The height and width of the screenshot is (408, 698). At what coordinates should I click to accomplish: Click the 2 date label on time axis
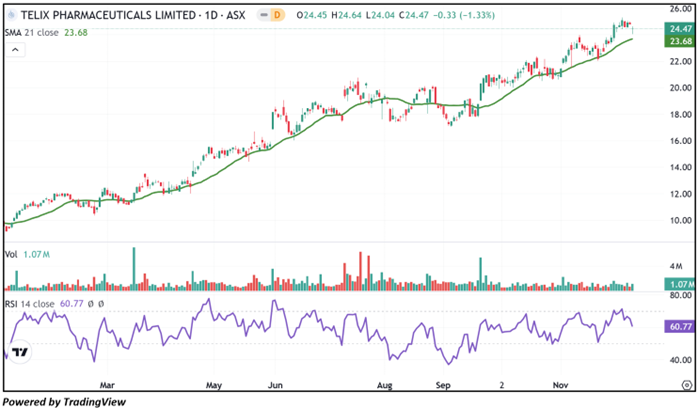pyautogui.click(x=502, y=385)
